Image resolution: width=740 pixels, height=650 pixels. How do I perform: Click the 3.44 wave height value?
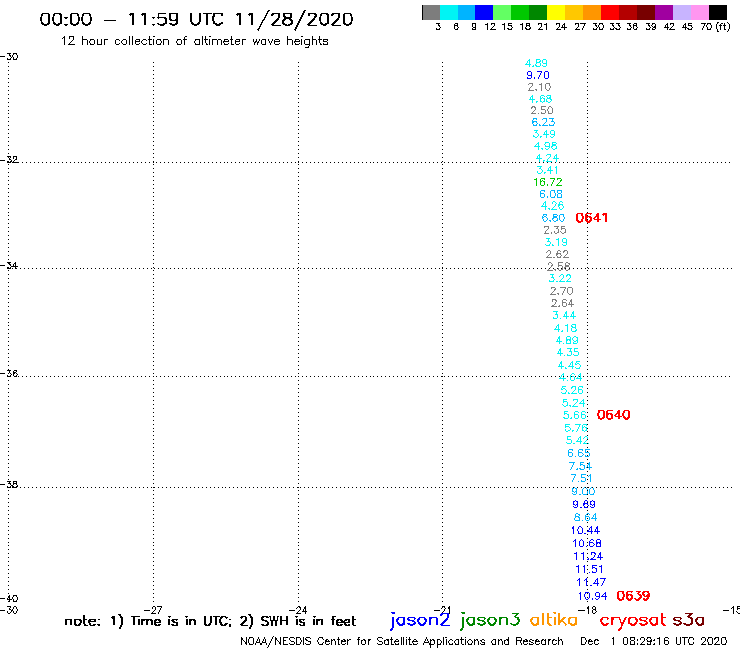564,315
